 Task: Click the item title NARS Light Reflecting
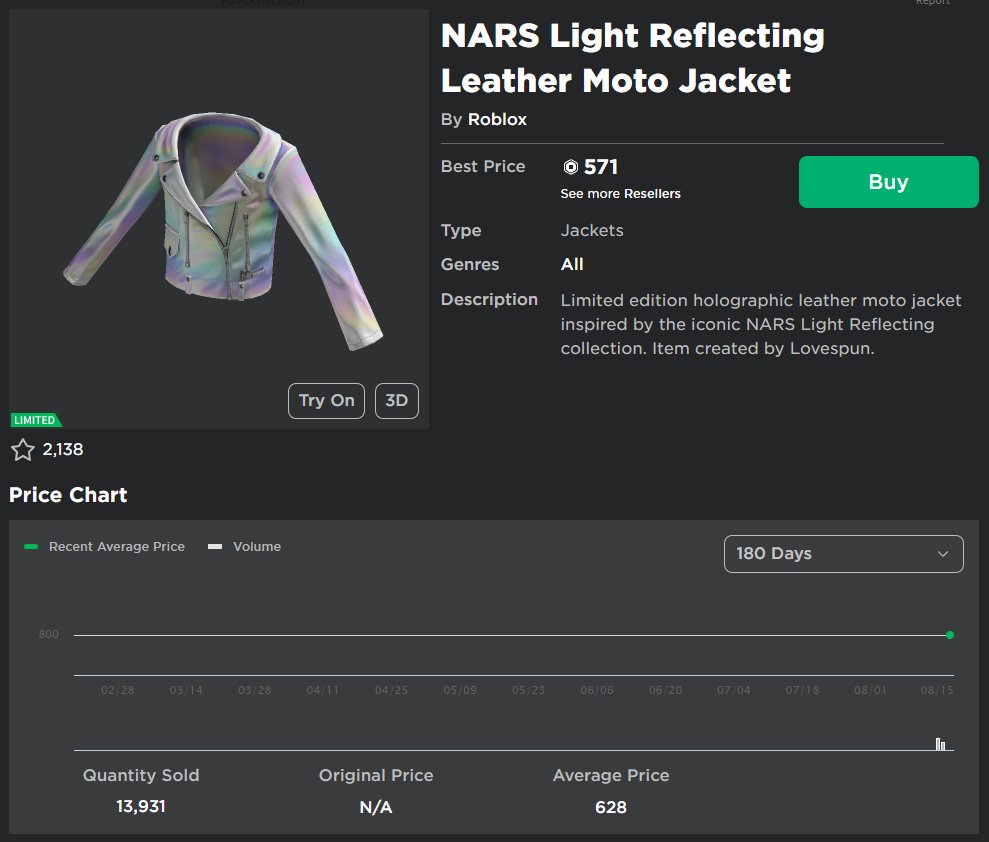click(x=632, y=58)
